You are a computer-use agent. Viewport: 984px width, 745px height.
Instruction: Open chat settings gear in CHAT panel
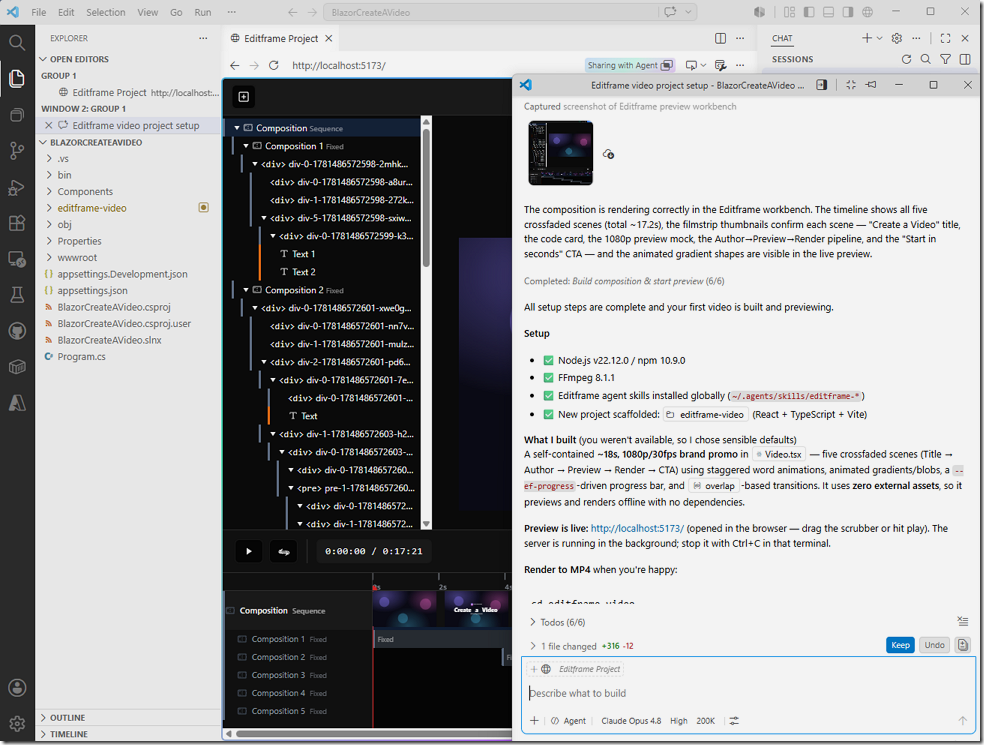[x=897, y=38]
